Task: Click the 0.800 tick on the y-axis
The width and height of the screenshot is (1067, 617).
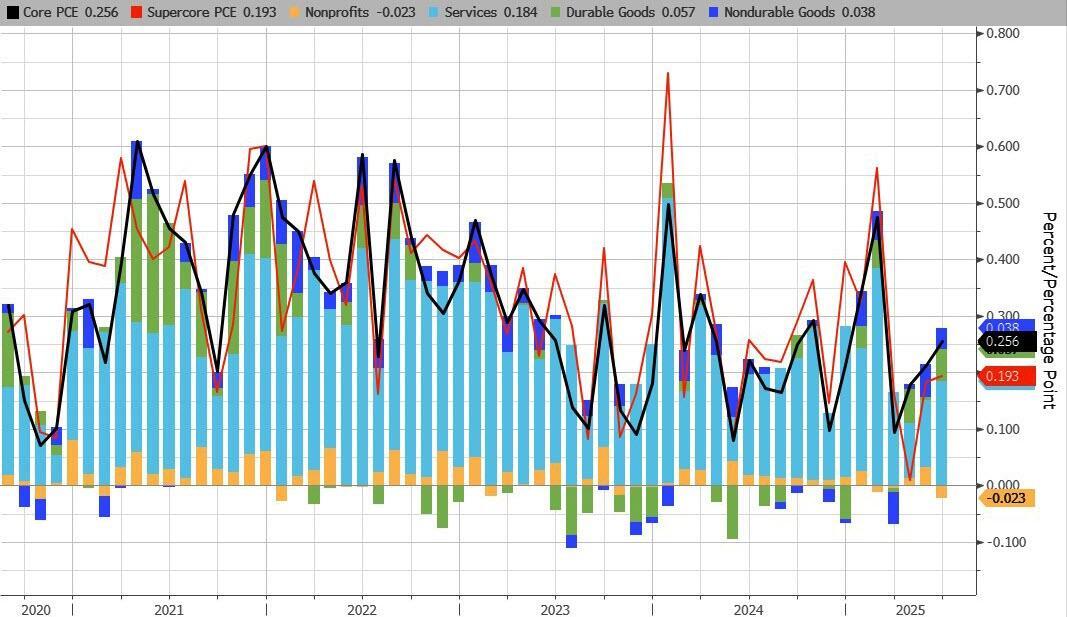Action: [1003, 34]
